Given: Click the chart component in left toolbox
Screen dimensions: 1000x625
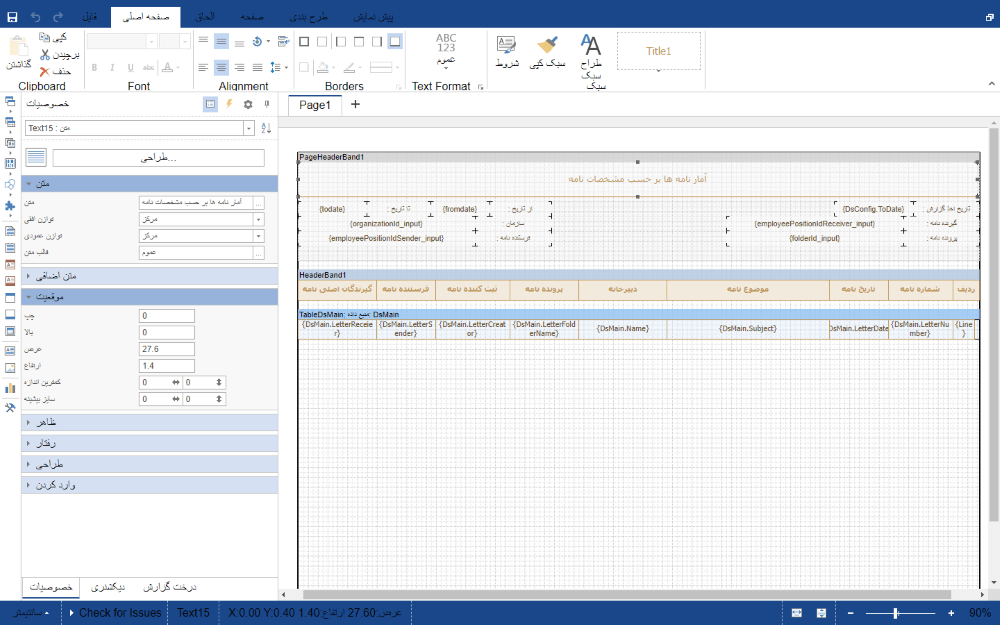Looking at the screenshot, I should [x=10, y=388].
